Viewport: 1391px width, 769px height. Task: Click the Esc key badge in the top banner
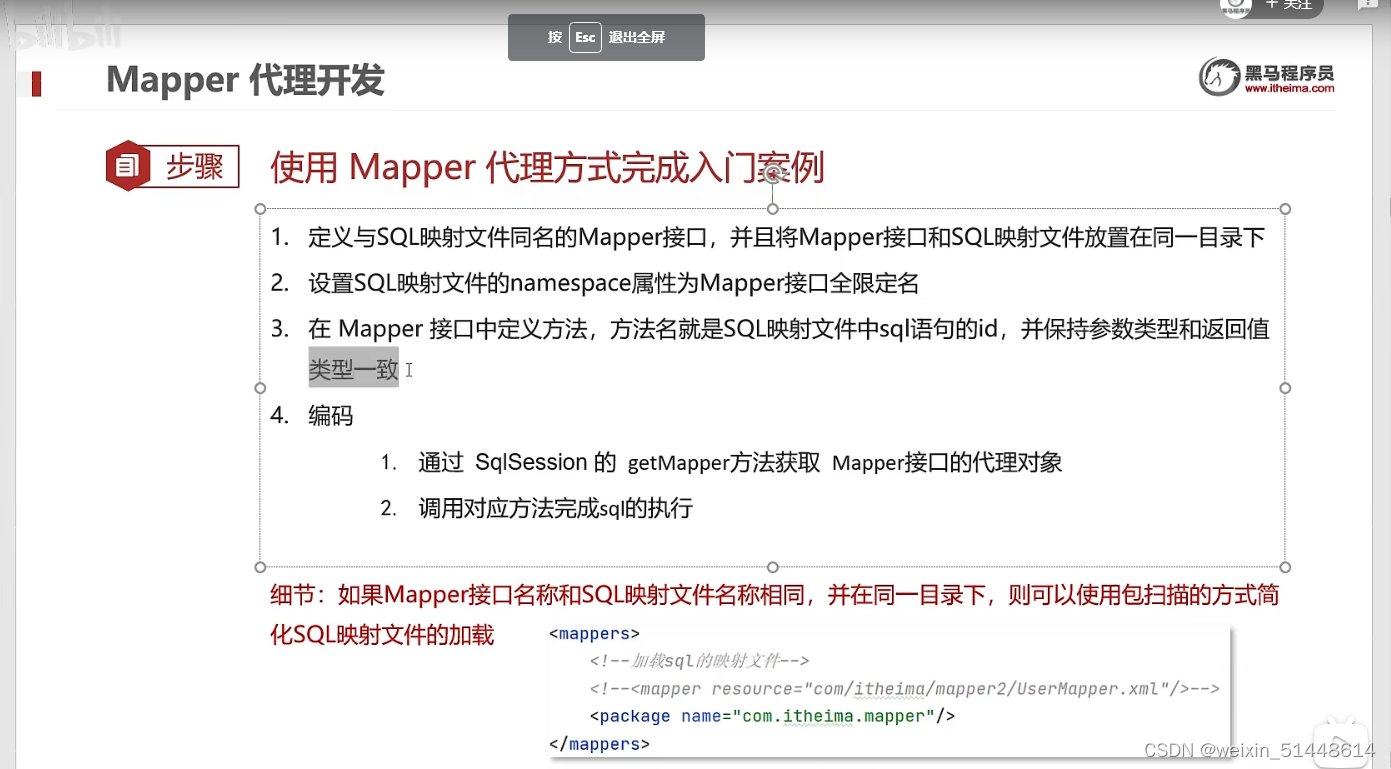coord(584,37)
